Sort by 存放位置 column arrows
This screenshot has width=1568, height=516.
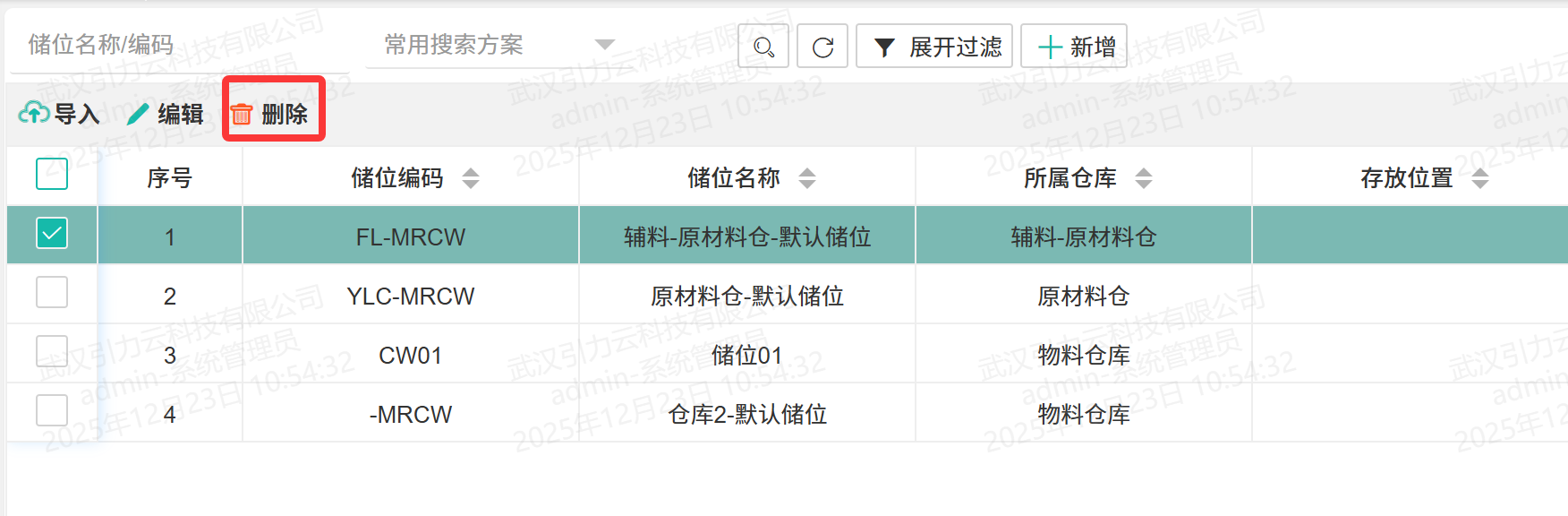pyautogui.click(x=1480, y=178)
